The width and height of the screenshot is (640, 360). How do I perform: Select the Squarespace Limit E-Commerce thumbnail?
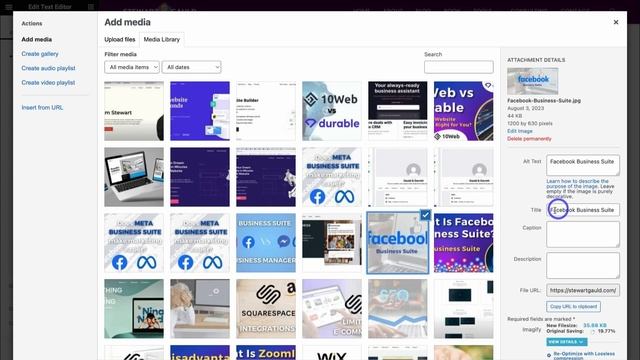pos(332,309)
